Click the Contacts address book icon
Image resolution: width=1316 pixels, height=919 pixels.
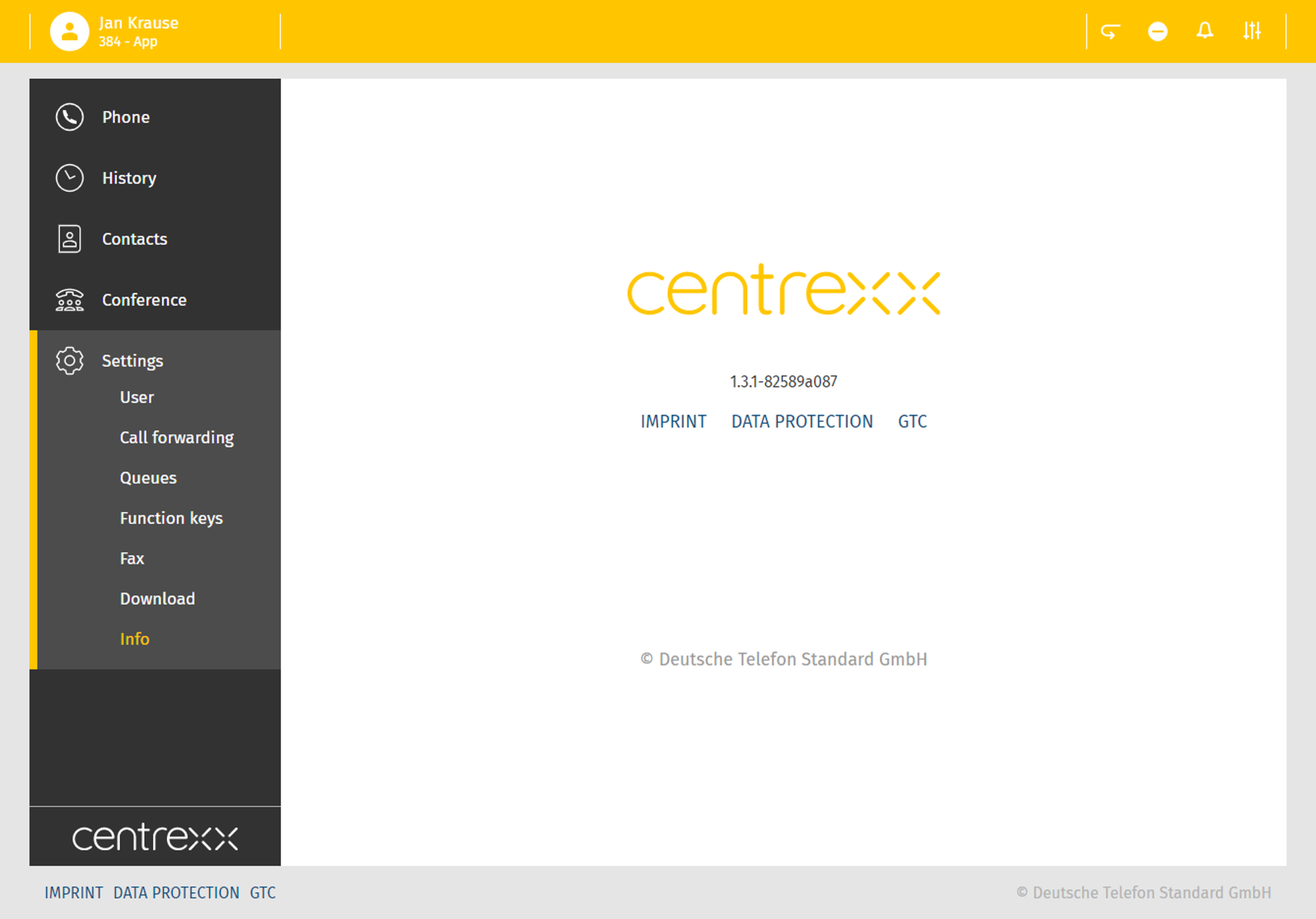70,239
